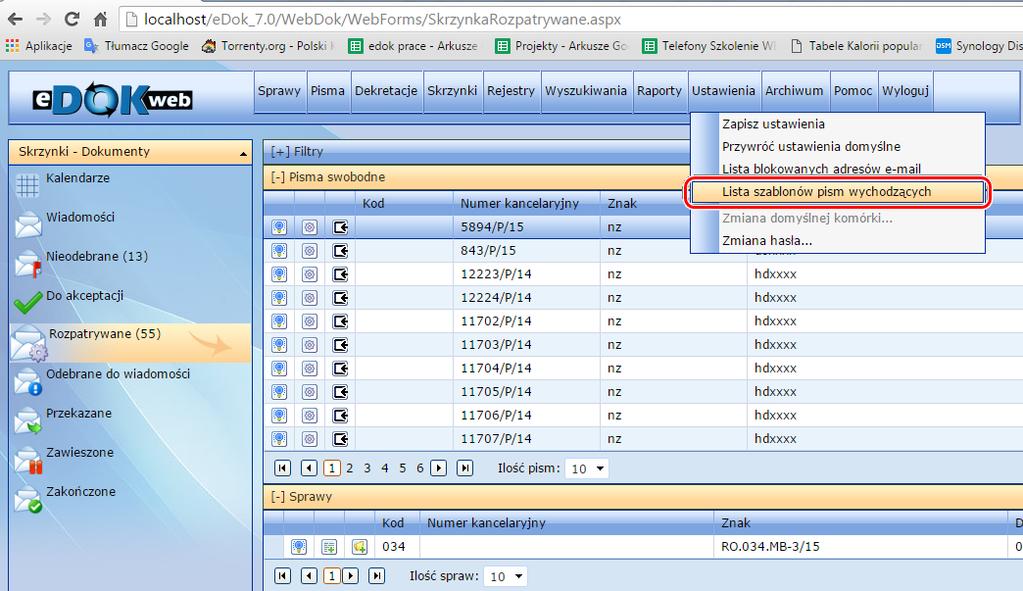
Task: Click the Kod column header in Pisma table
Action: pos(373,204)
